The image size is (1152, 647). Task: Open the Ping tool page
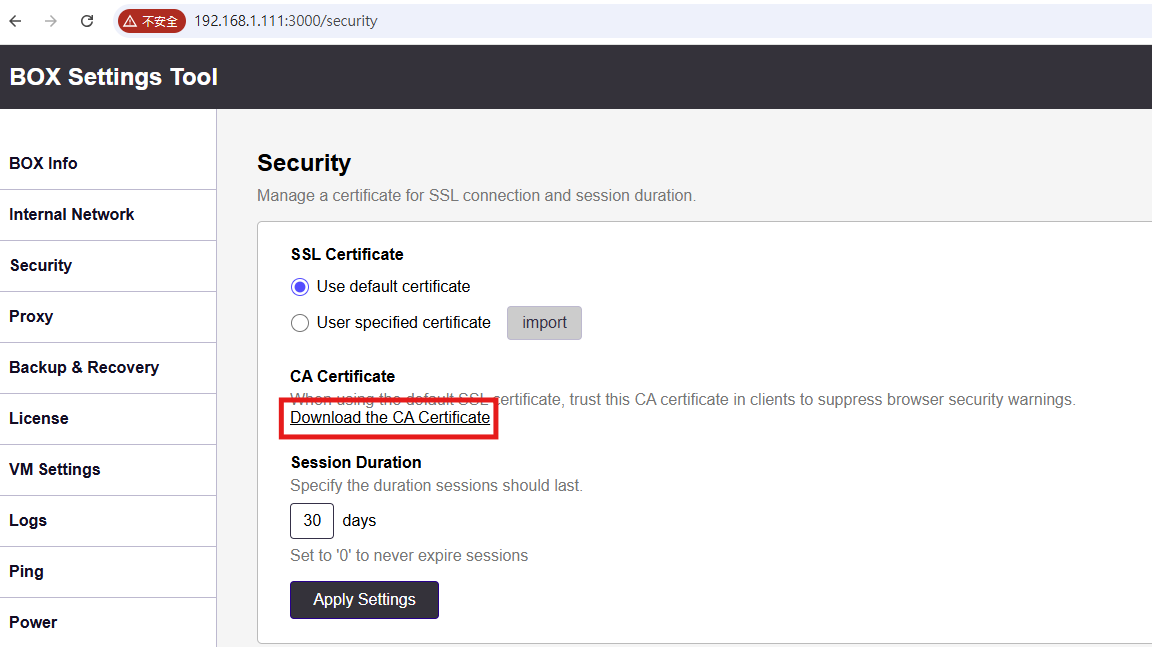(108, 571)
